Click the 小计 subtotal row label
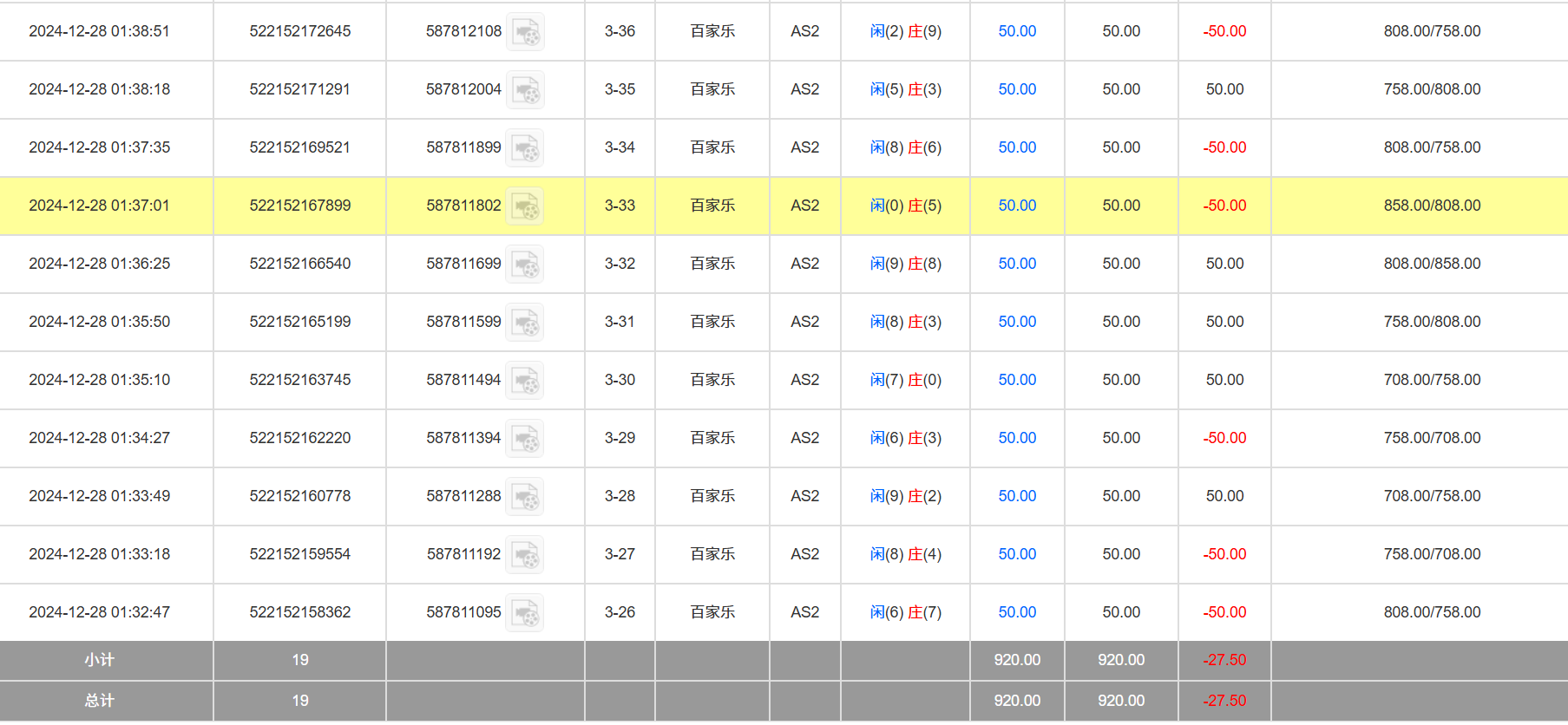Viewport: 1568px width, 725px height. (x=100, y=660)
